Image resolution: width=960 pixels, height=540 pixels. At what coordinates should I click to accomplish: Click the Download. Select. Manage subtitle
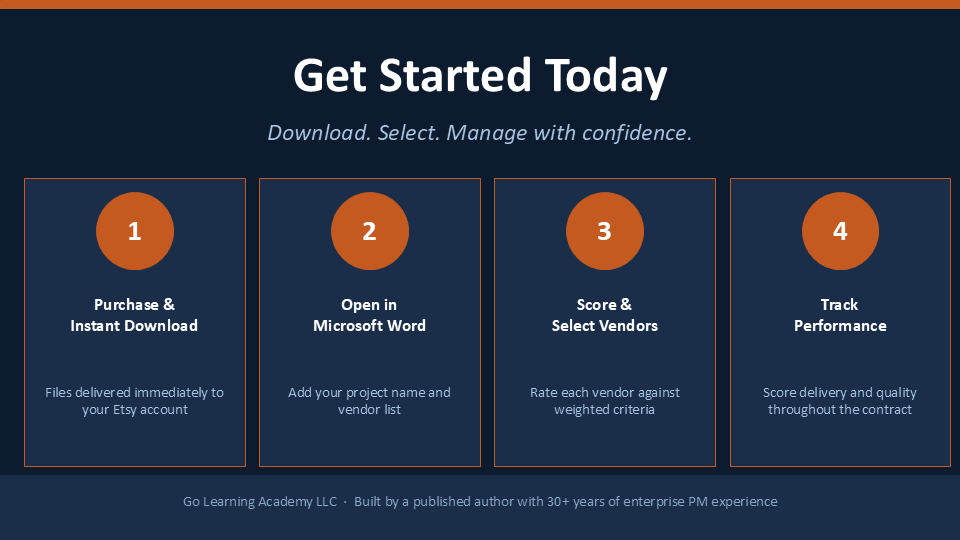pos(480,132)
